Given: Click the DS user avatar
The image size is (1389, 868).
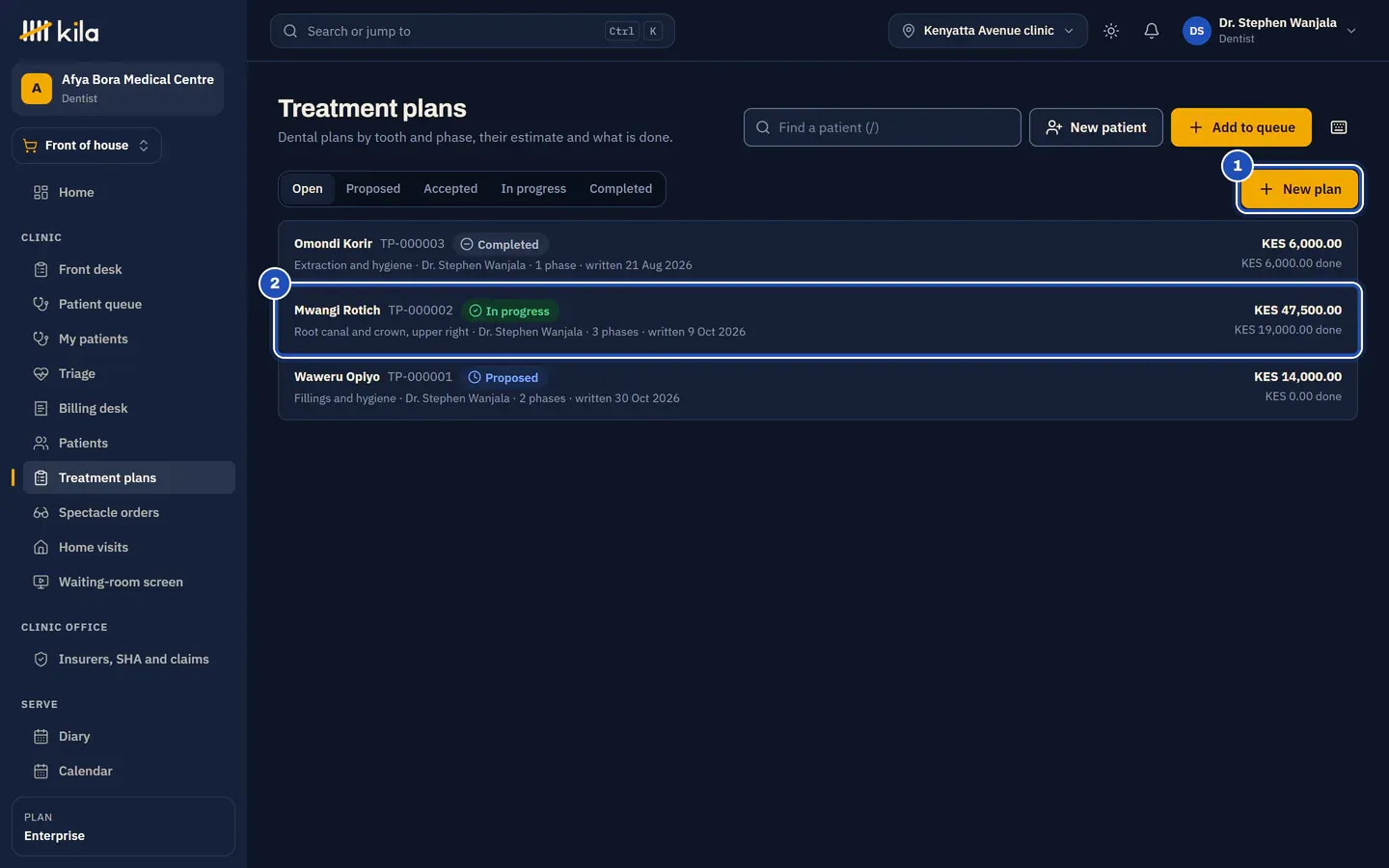Looking at the screenshot, I should pyautogui.click(x=1196, y=31).
